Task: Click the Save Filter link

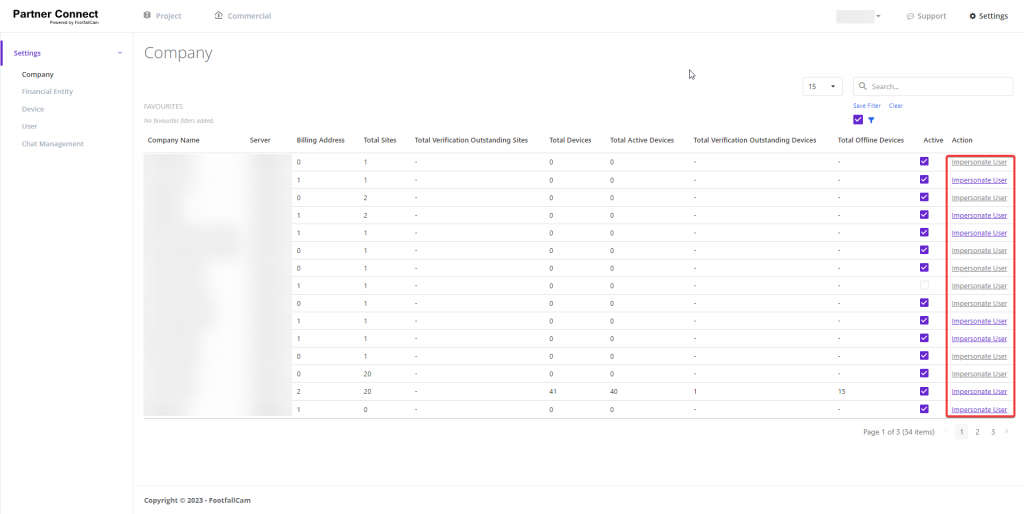Action: pyautogui.click(x=866, y=105)
